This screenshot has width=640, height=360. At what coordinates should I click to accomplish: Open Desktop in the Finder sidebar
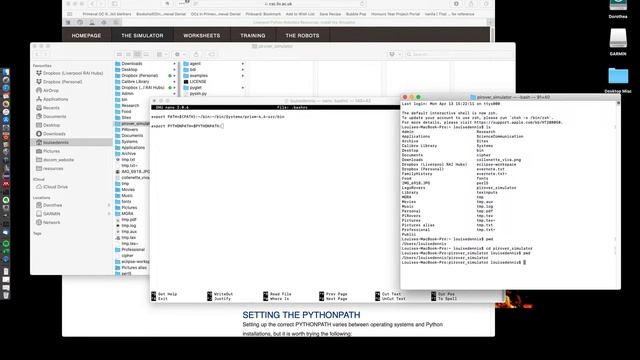click(x=48, y=125)
